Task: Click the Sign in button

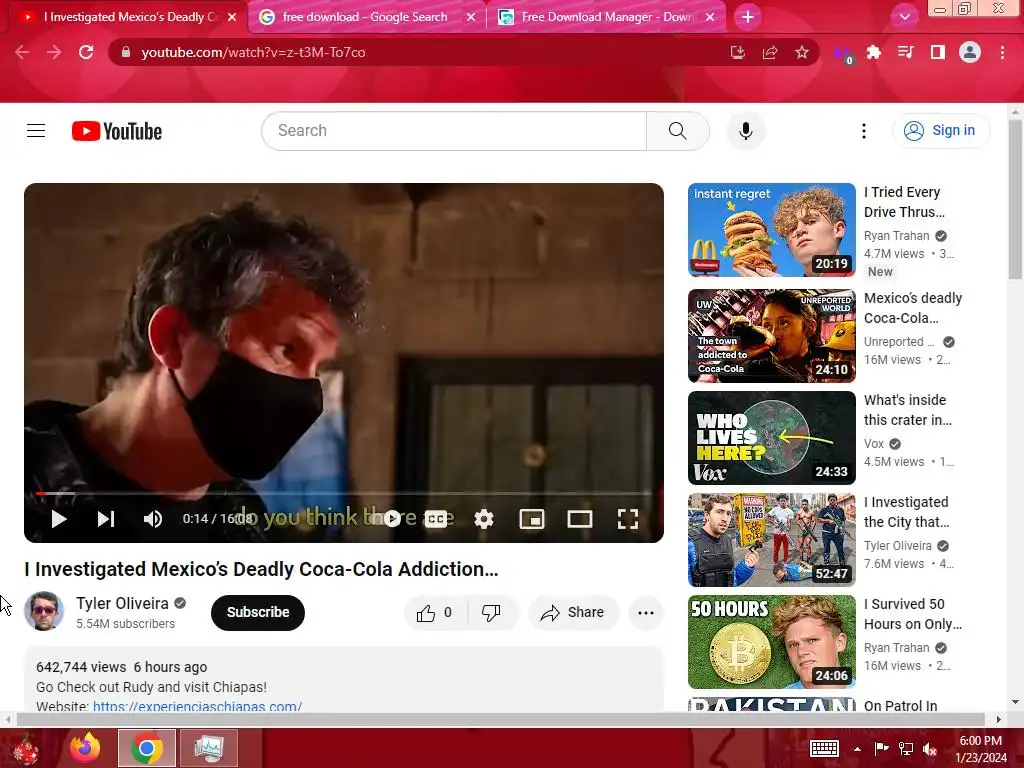Action: pos(941,131)
